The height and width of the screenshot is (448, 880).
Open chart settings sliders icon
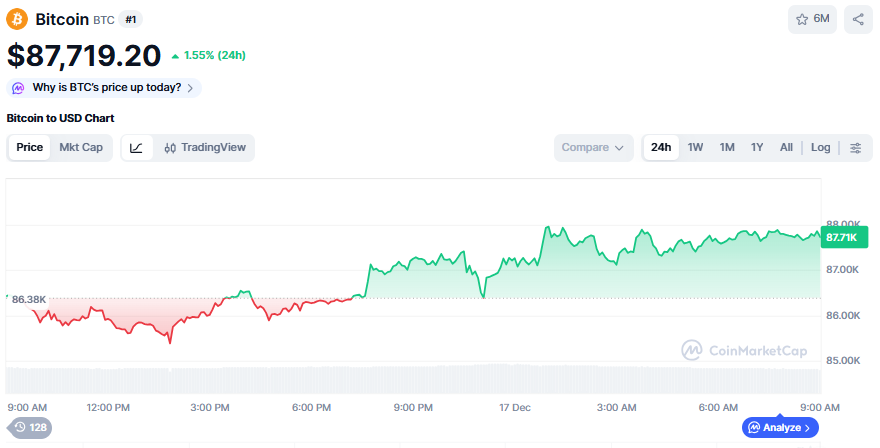(856, 148)
